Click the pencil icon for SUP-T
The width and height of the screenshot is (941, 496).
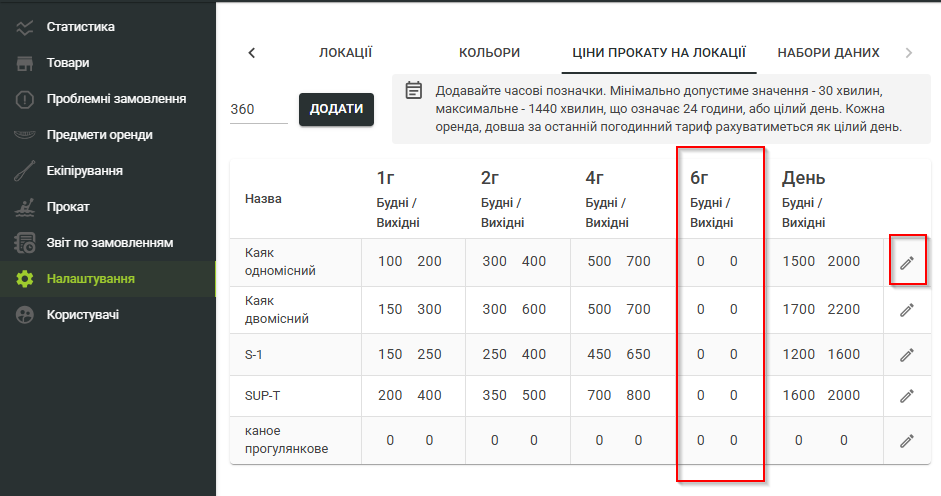point(907,396)
